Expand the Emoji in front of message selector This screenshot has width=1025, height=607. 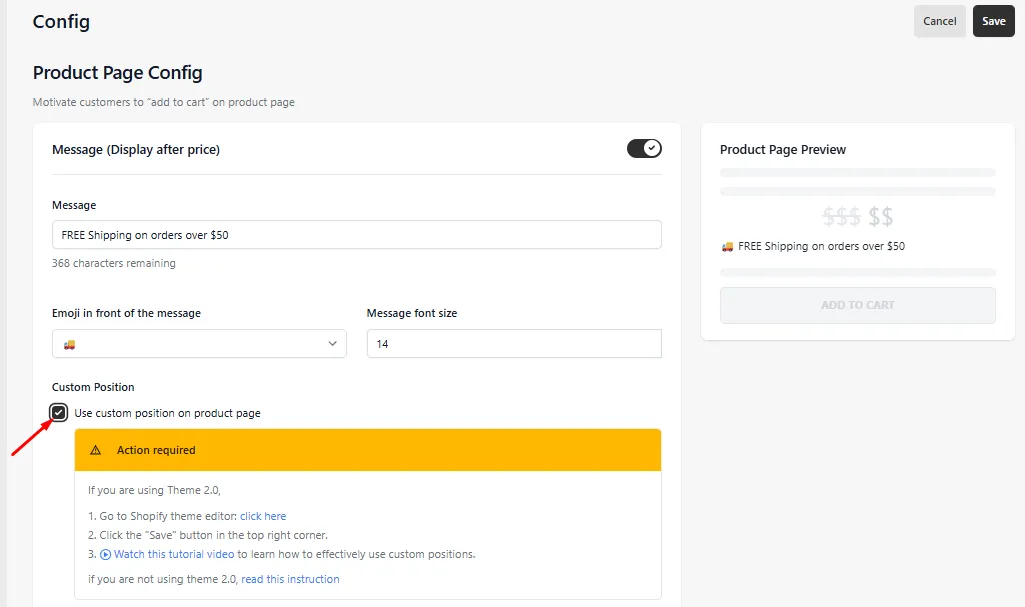(x=199, y=344)
